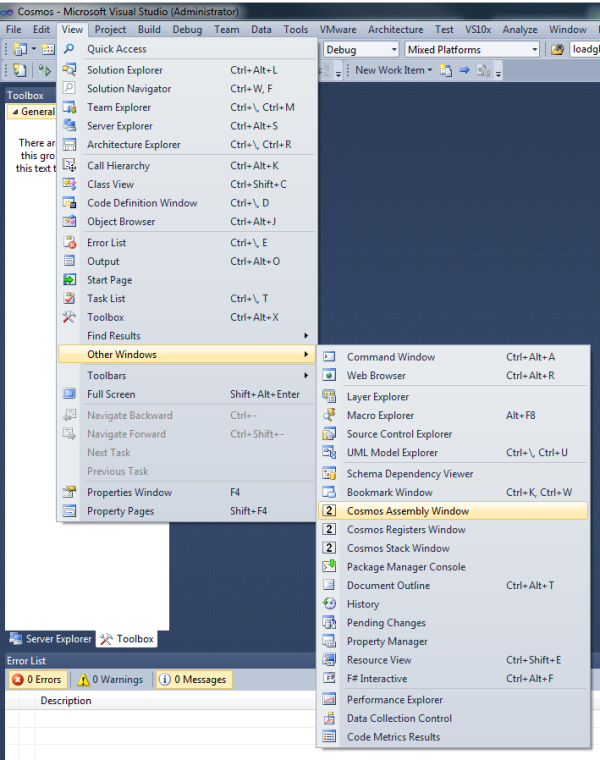Select Cosmos Registers Window
The height and width of the screenshot is (760, 600).
pos(453,530)
